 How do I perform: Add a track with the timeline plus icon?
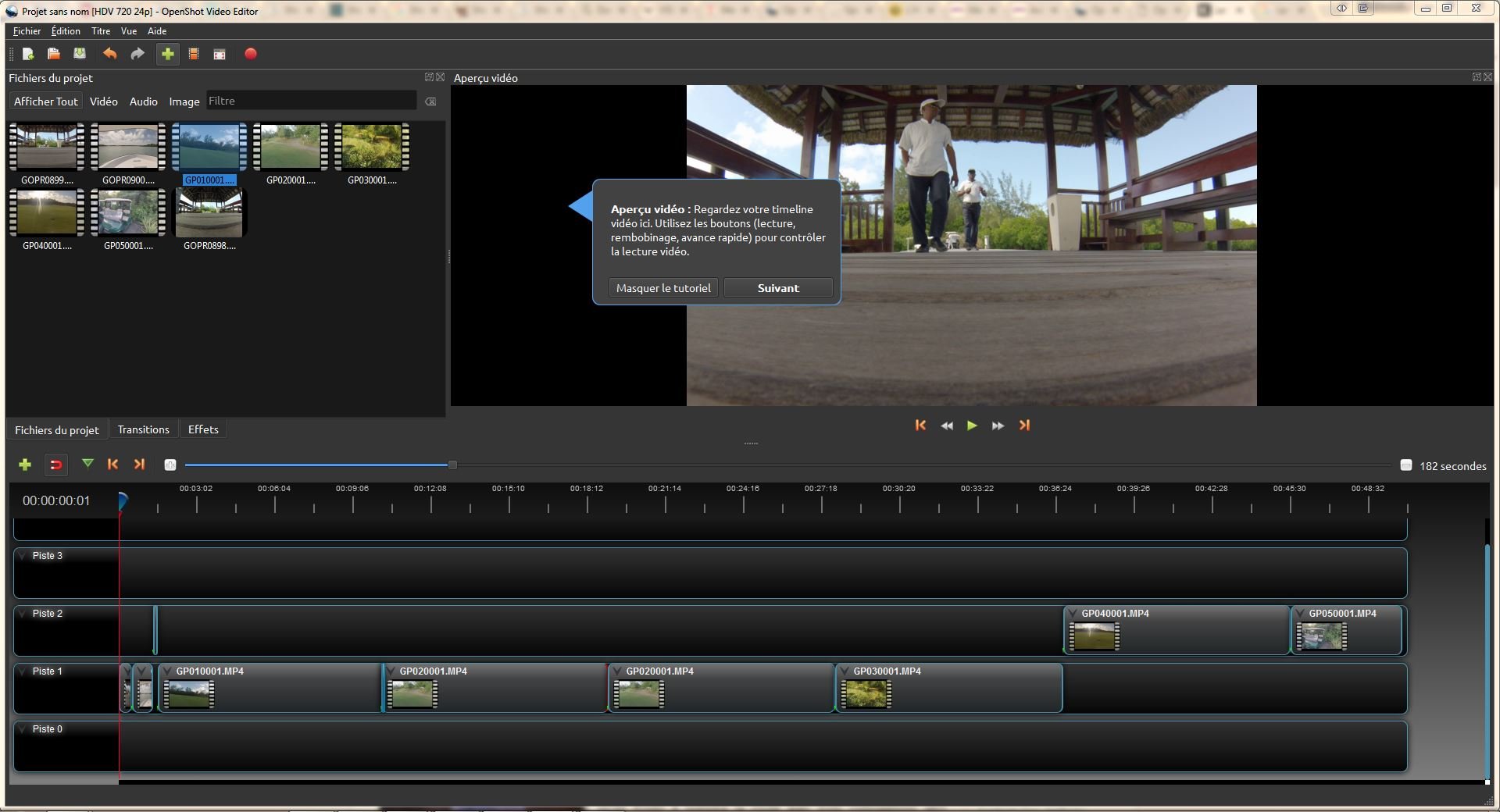click(x=25, y=465)
